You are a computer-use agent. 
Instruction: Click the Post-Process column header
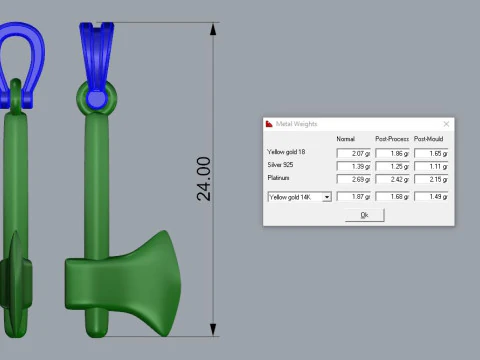tap(392, 139)
